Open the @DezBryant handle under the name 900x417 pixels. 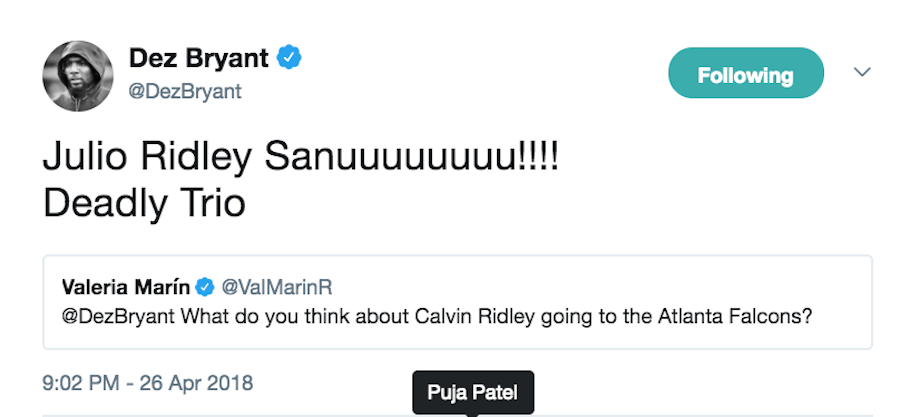click(x=185, y=92)
